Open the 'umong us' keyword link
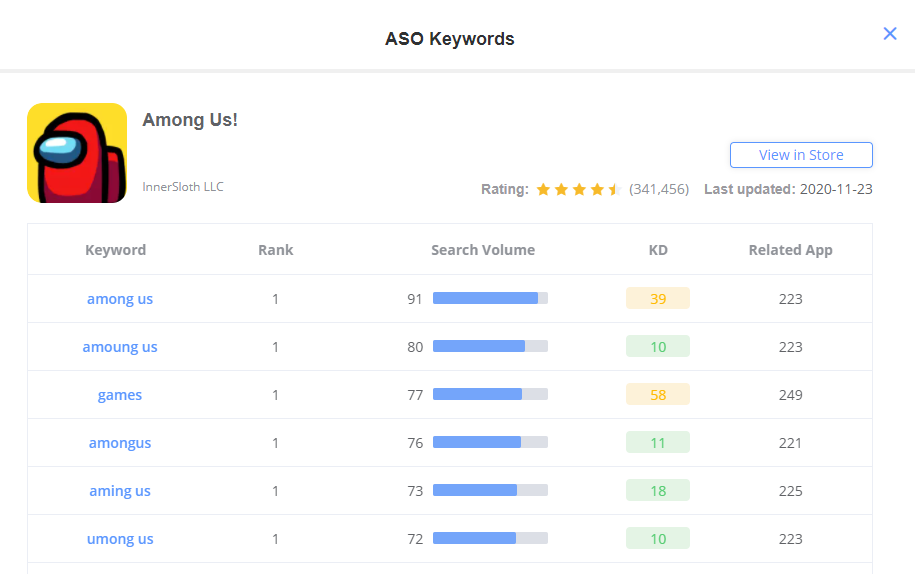This screenshot has height=574, width=918. pos(120,539)
